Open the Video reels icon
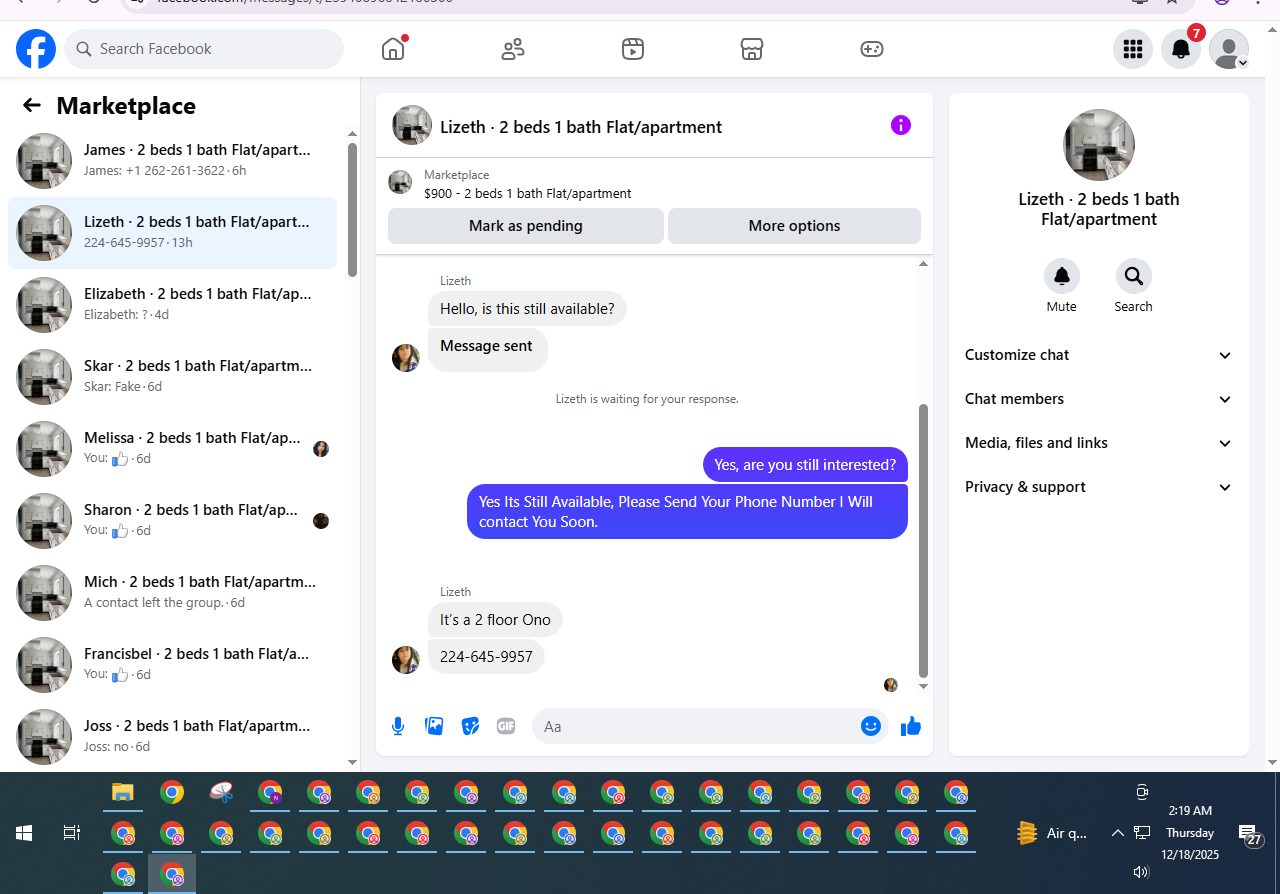 pyautogui.click(x=633, y=49)
